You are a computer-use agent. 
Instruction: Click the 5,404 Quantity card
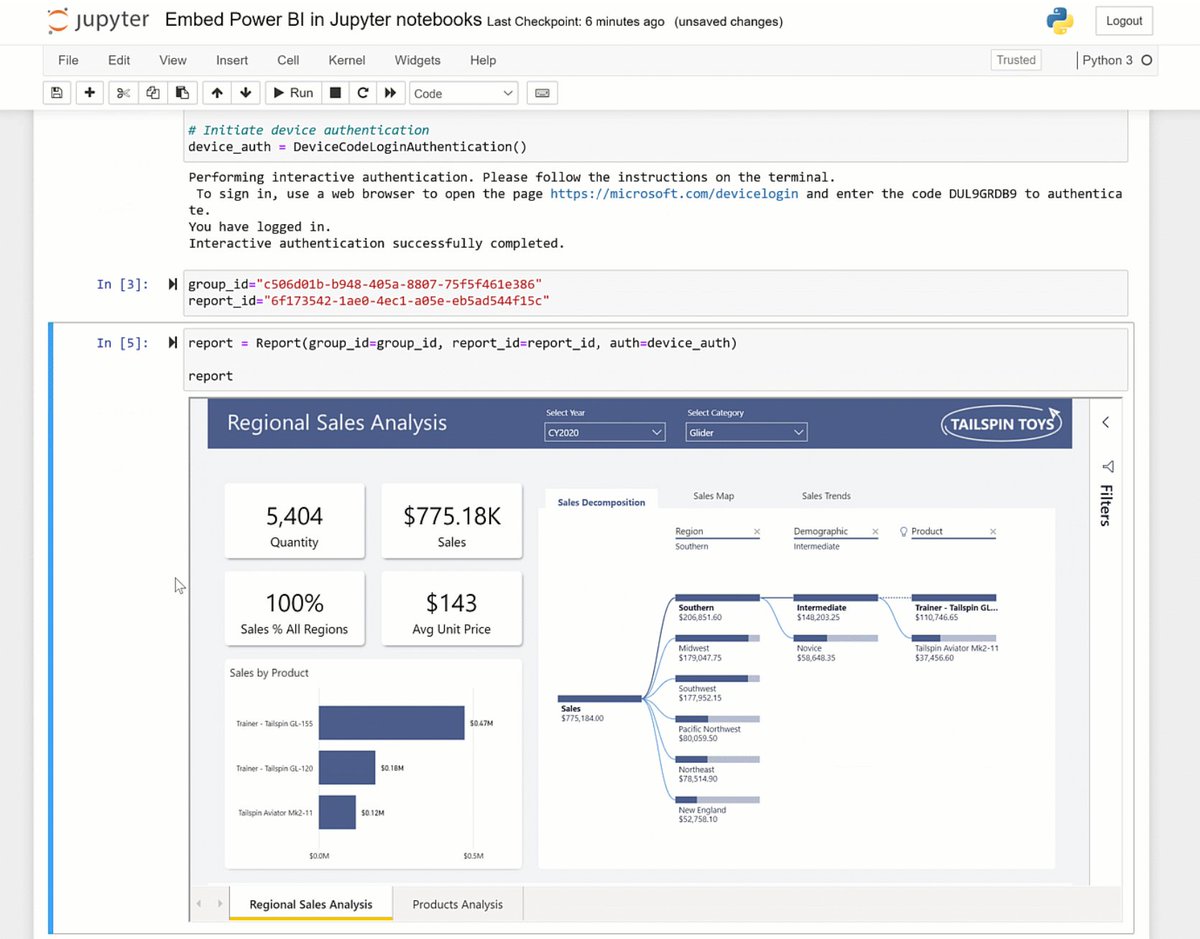click(x=295, y=522)
